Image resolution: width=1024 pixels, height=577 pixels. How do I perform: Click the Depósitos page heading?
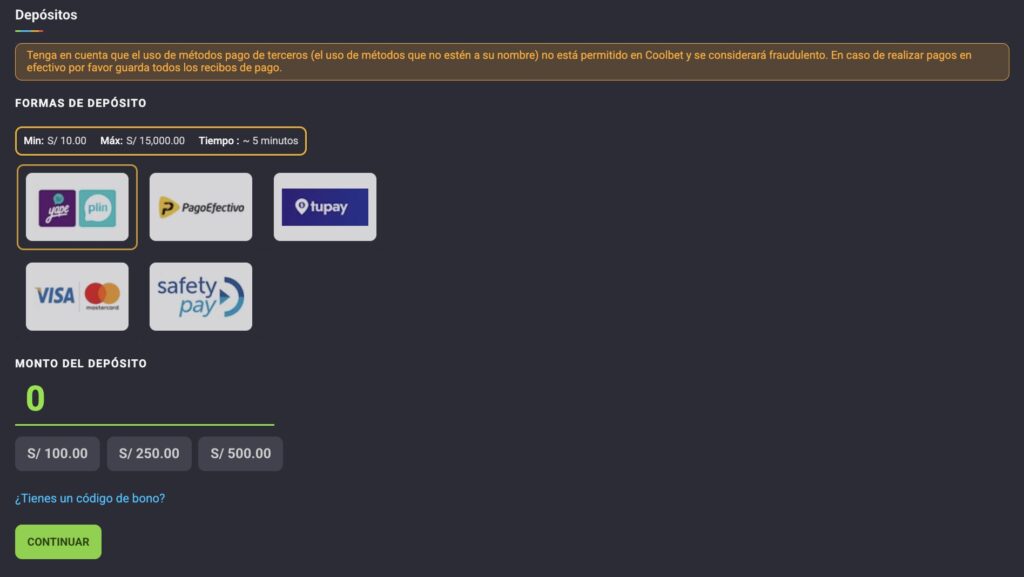point(46,15)
